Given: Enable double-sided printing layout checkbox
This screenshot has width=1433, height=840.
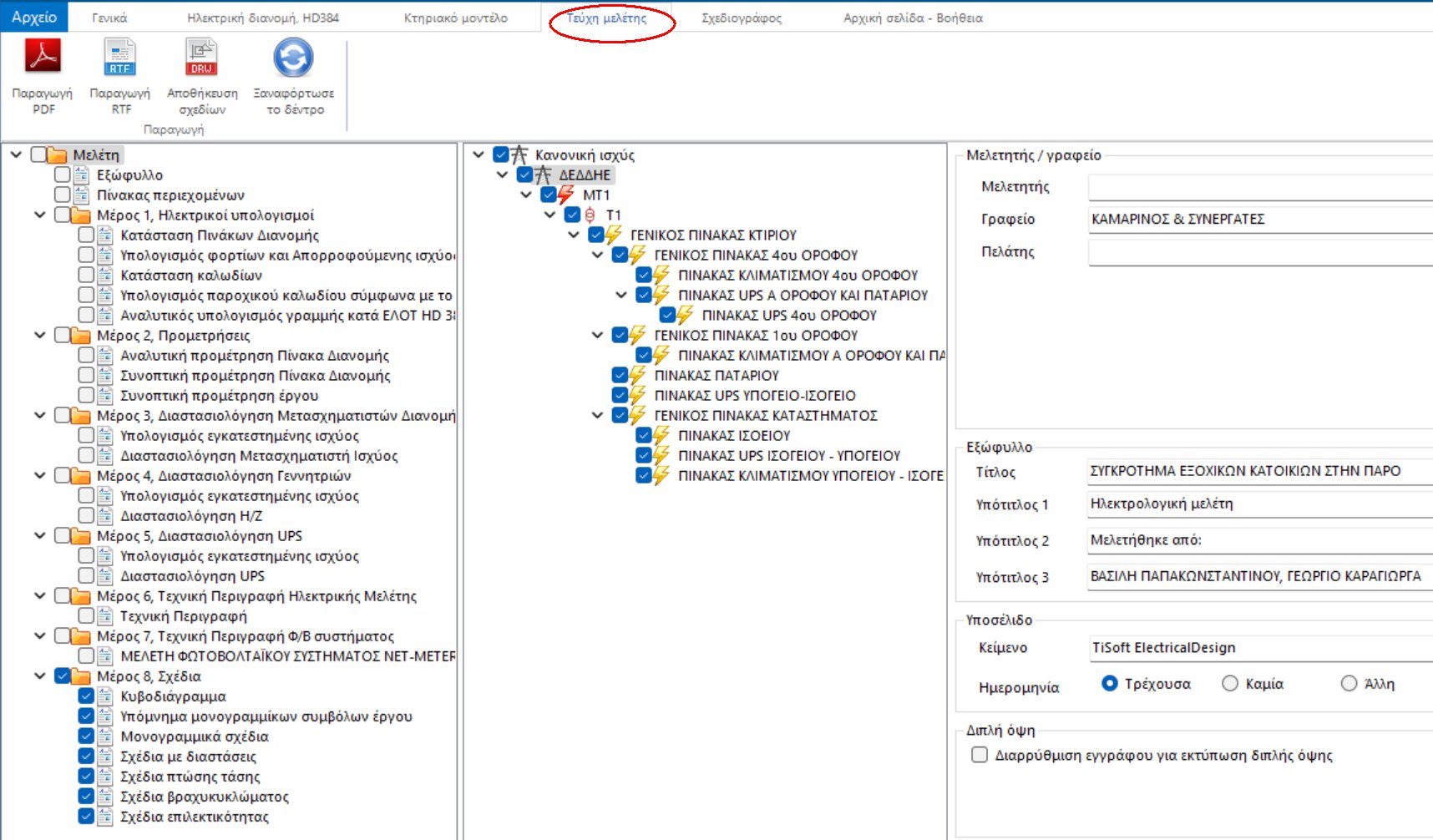Looking at the screenshot, I should click(980, 756).
